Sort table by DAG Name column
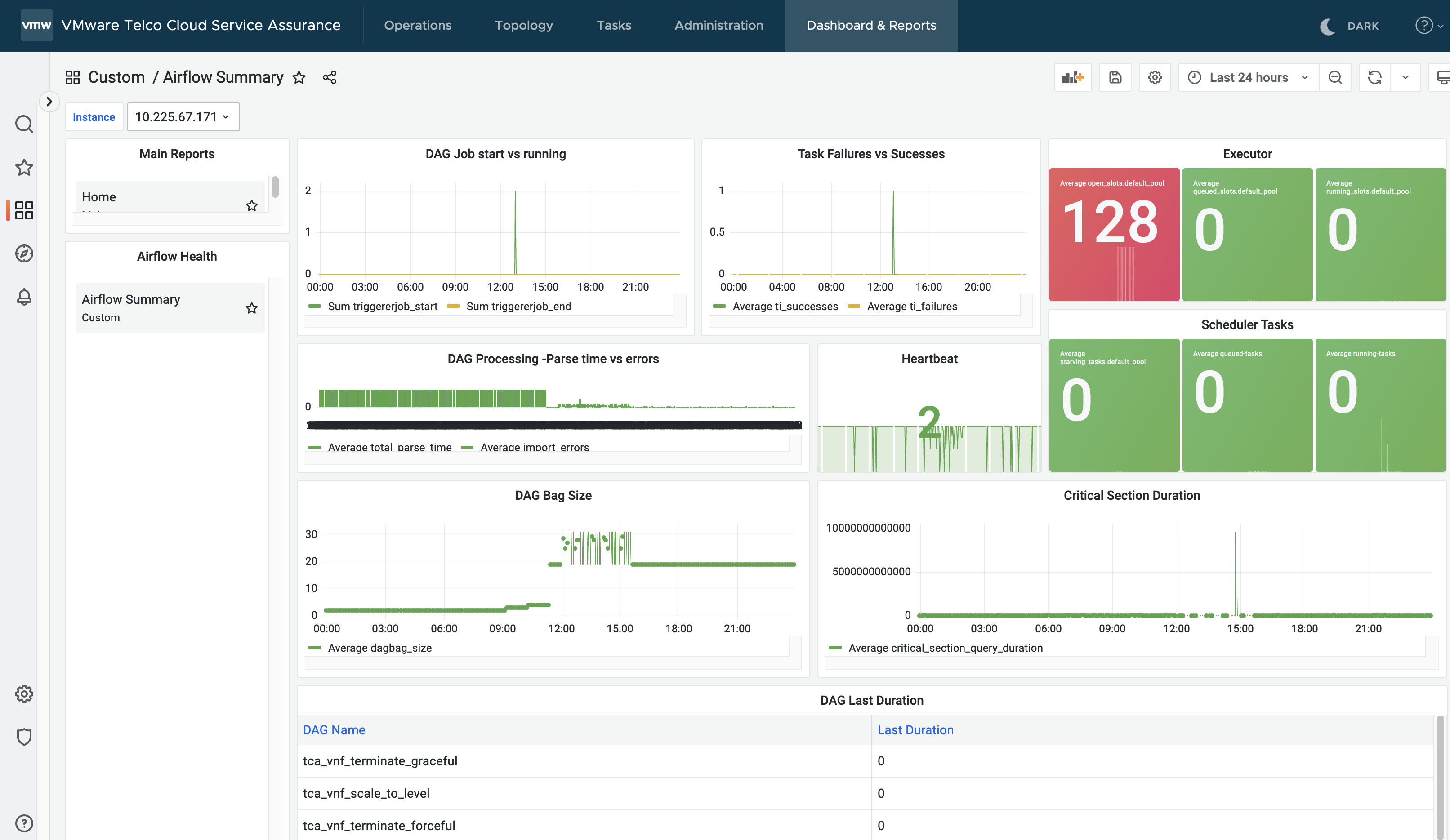Viewport: 1450px width, 840px height. (x=334, y=729)
